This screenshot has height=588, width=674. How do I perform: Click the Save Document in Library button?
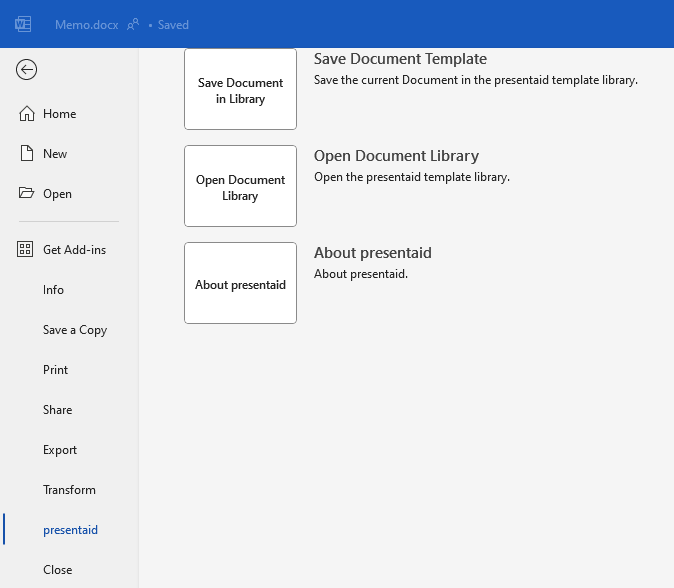(240, 89)
